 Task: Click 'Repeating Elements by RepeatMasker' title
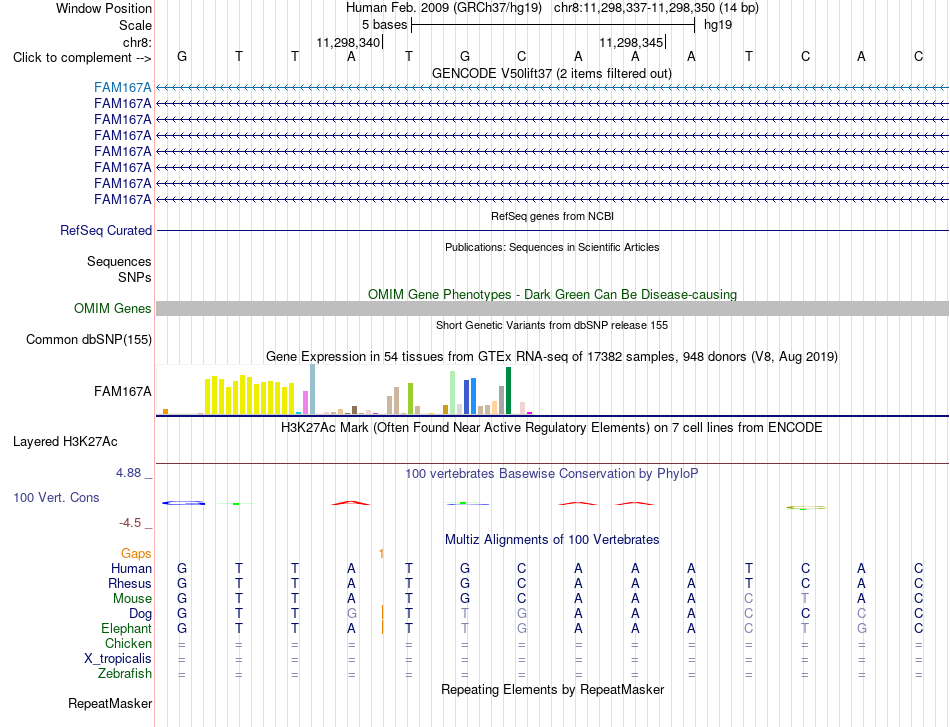coord(553,689)
